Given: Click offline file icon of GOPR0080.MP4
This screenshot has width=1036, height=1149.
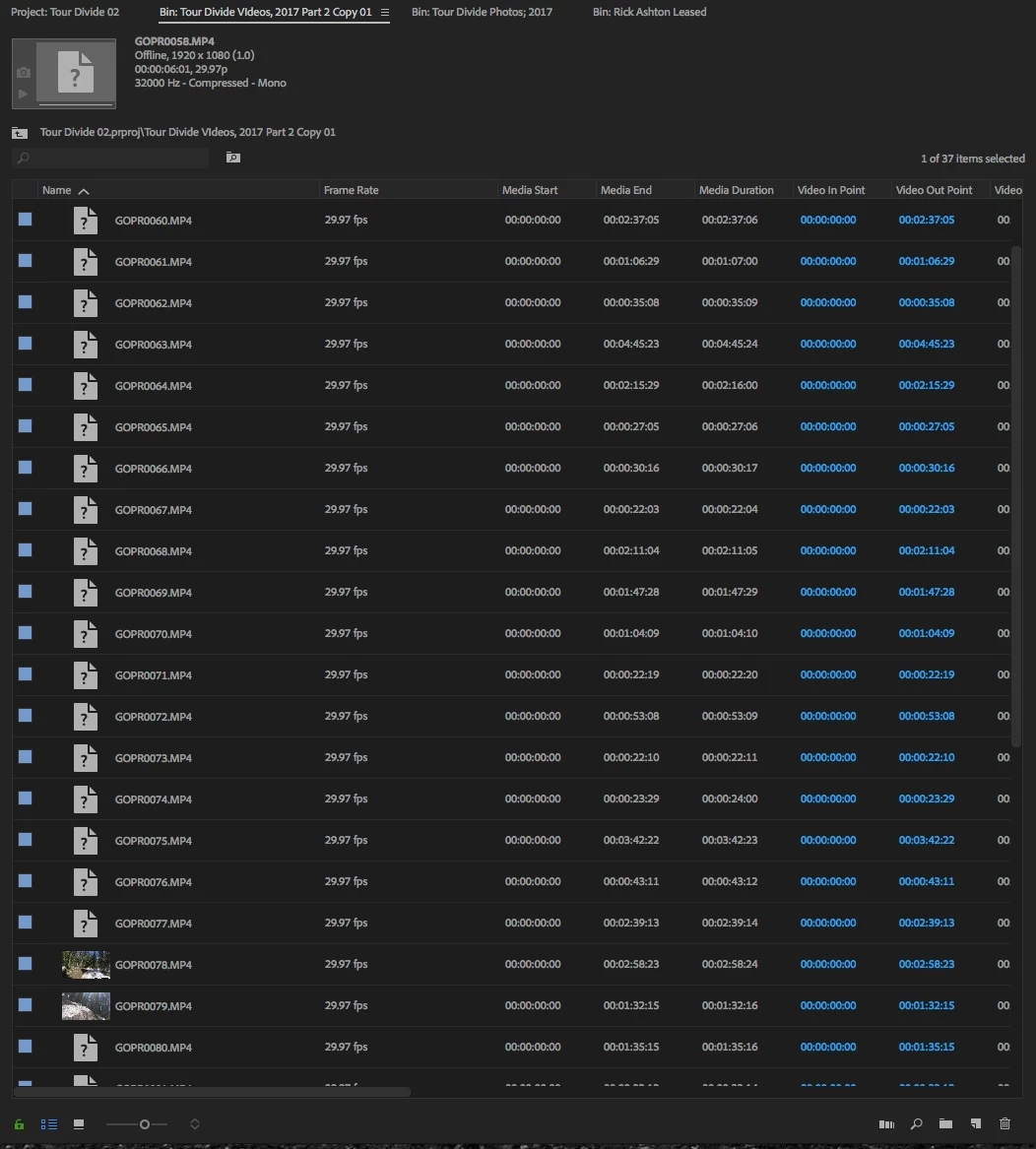Looking at the screenshot, I should pos(85,1048).
